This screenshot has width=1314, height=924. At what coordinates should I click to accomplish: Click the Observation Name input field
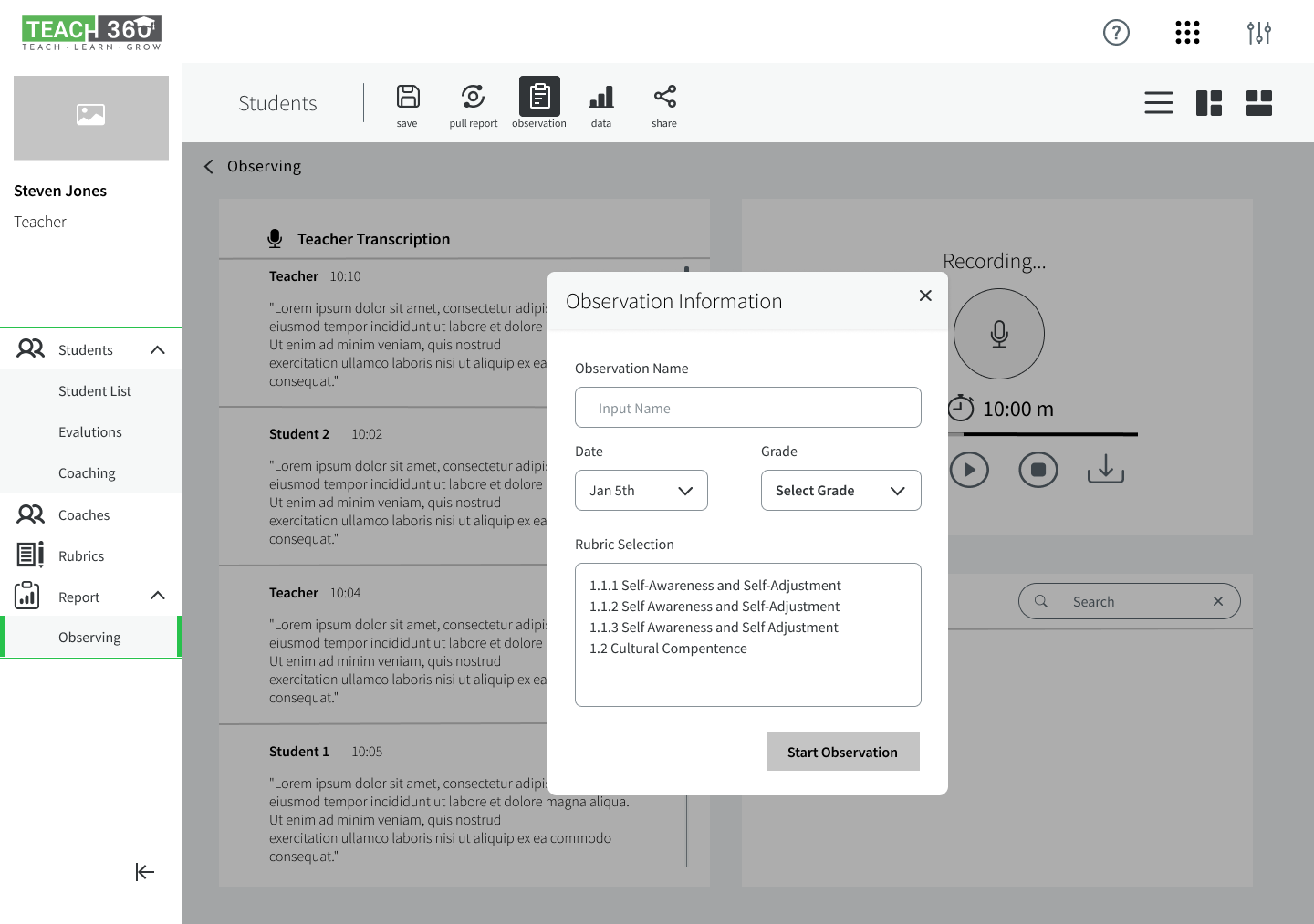[x=748, y=408]
